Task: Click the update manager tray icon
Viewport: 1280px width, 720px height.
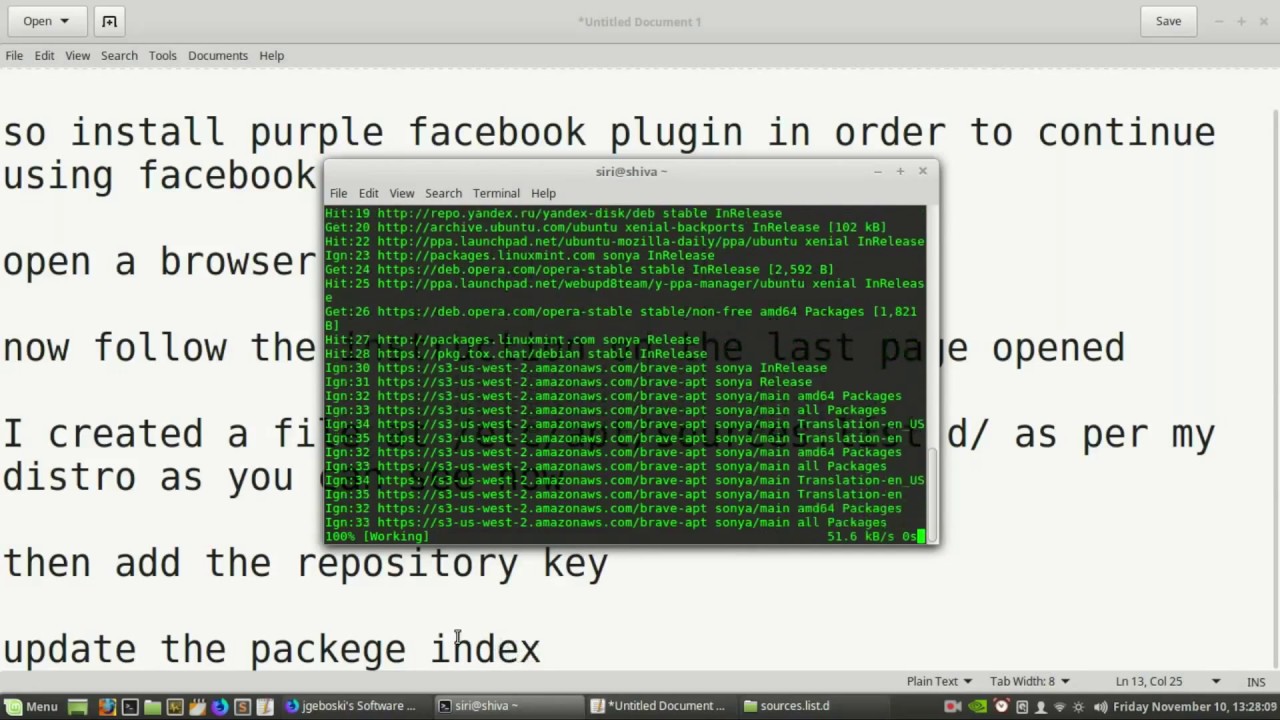Action: point(1022,707)
